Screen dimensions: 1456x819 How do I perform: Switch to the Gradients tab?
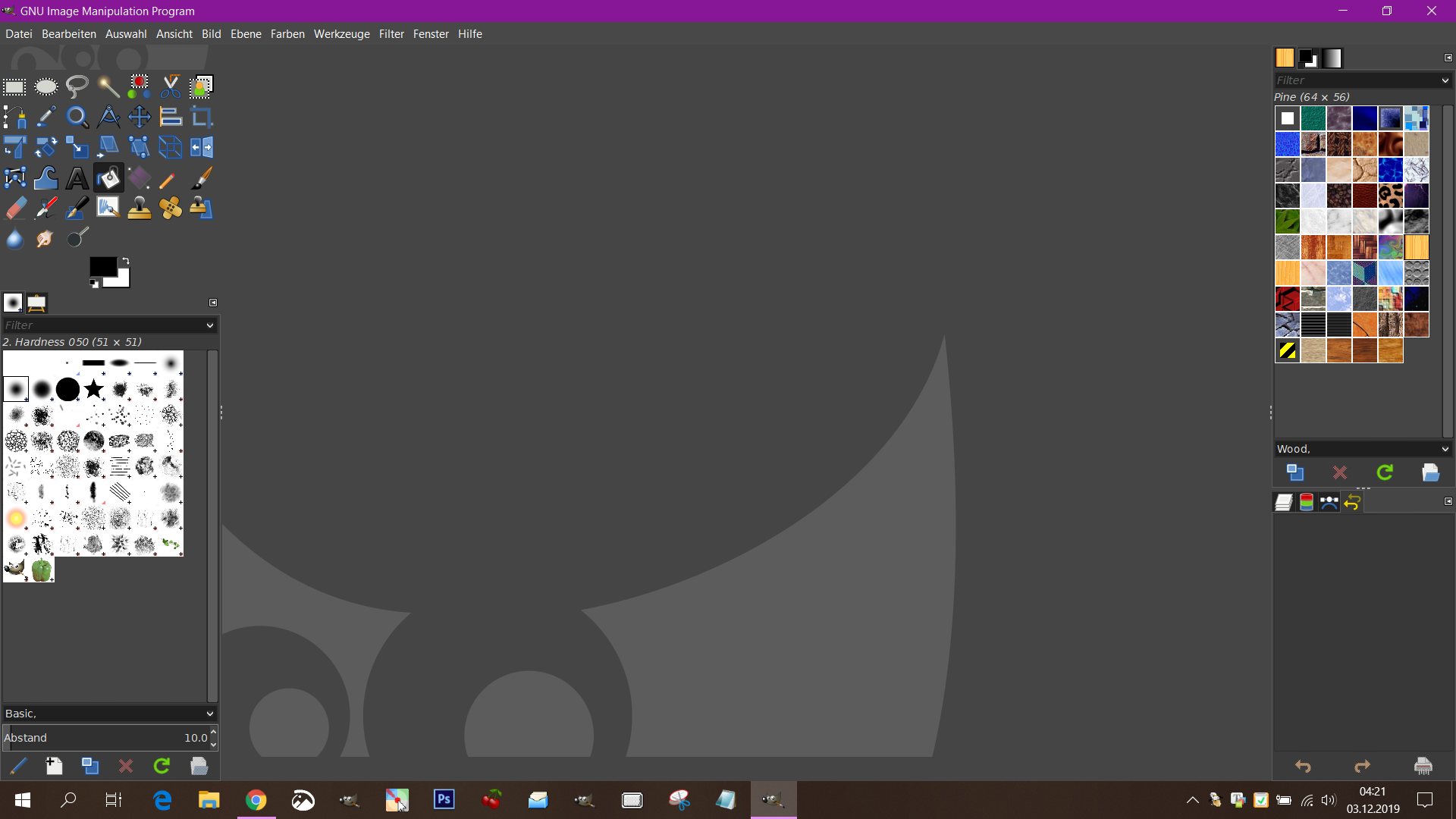click(x=1332, y=58)
